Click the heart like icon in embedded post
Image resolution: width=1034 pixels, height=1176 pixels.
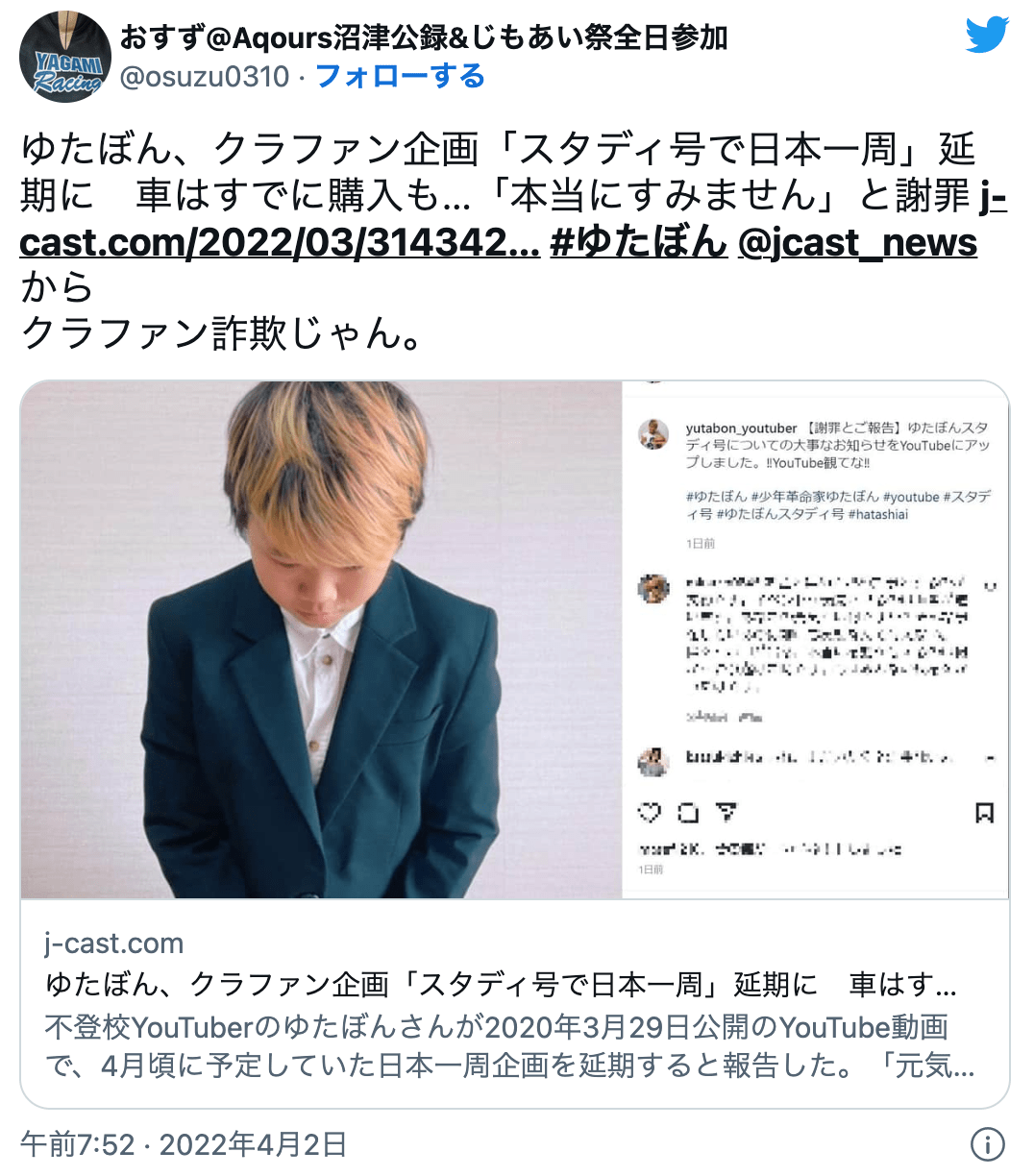coord(650,813)
